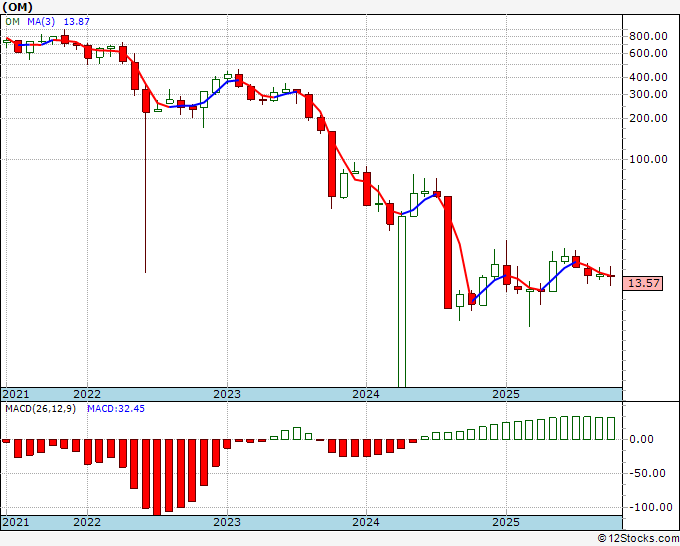Image resolution: width=680 pixels, height=546 pixels.
Task: Click 2025 on the MACD timeline
Action: pos(506,522)
